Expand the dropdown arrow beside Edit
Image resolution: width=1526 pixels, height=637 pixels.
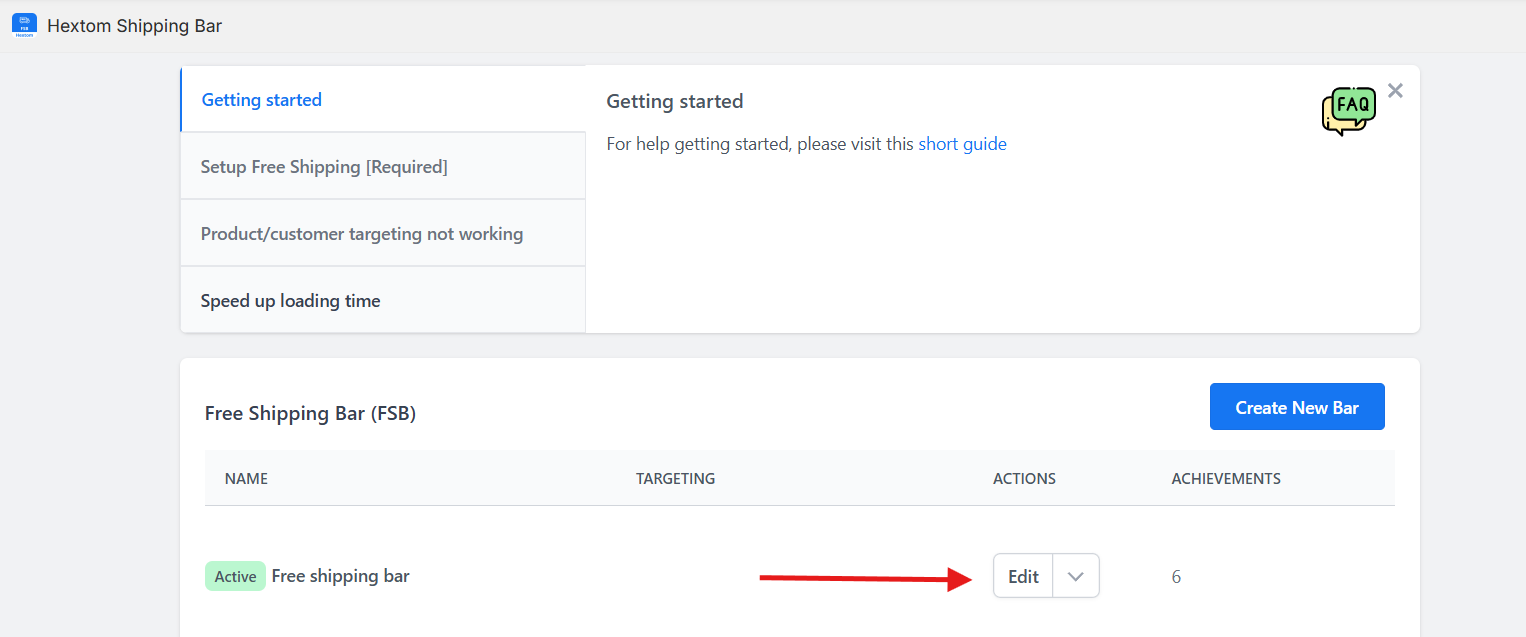pos(1076,576)
